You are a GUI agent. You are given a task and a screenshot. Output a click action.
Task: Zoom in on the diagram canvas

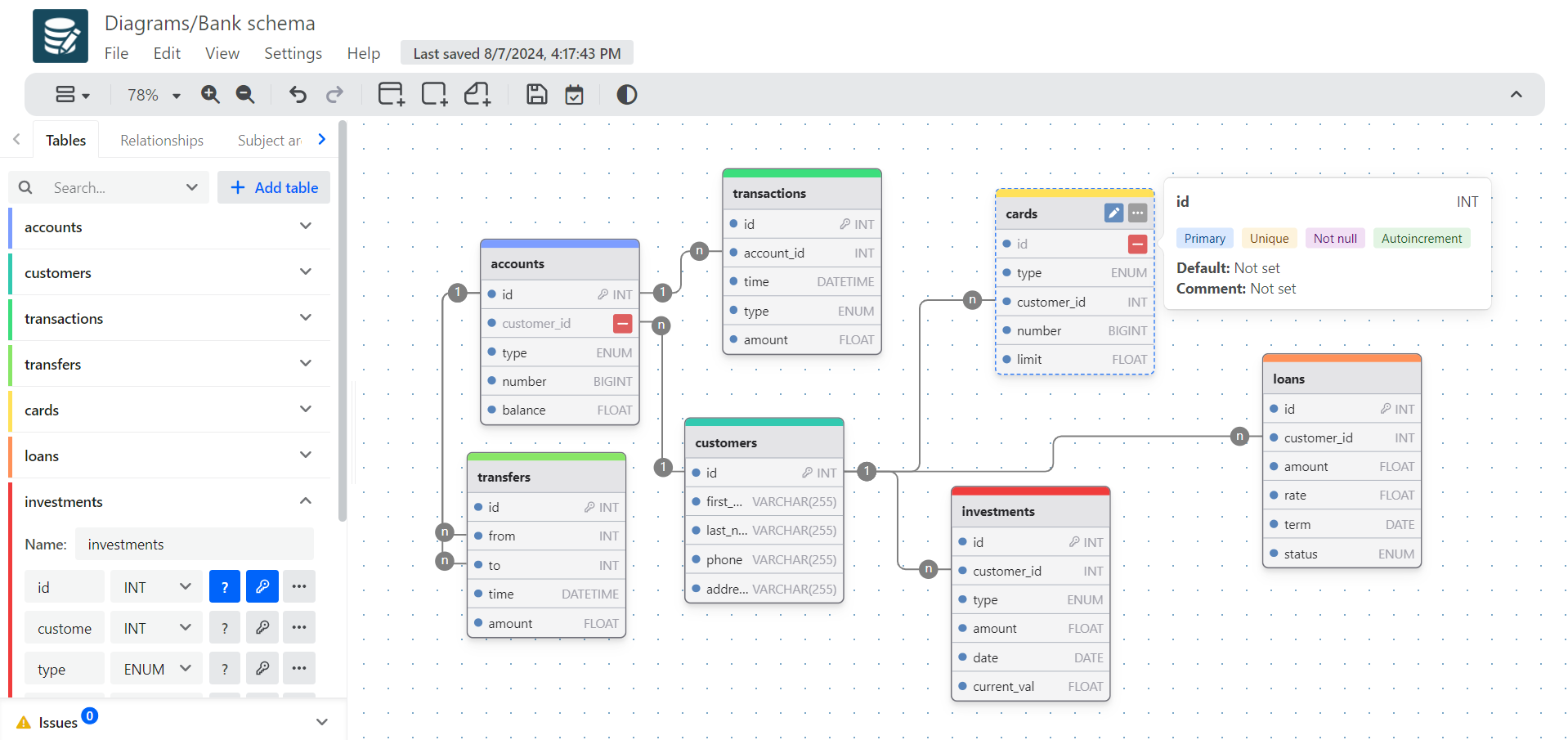point(210,94)
